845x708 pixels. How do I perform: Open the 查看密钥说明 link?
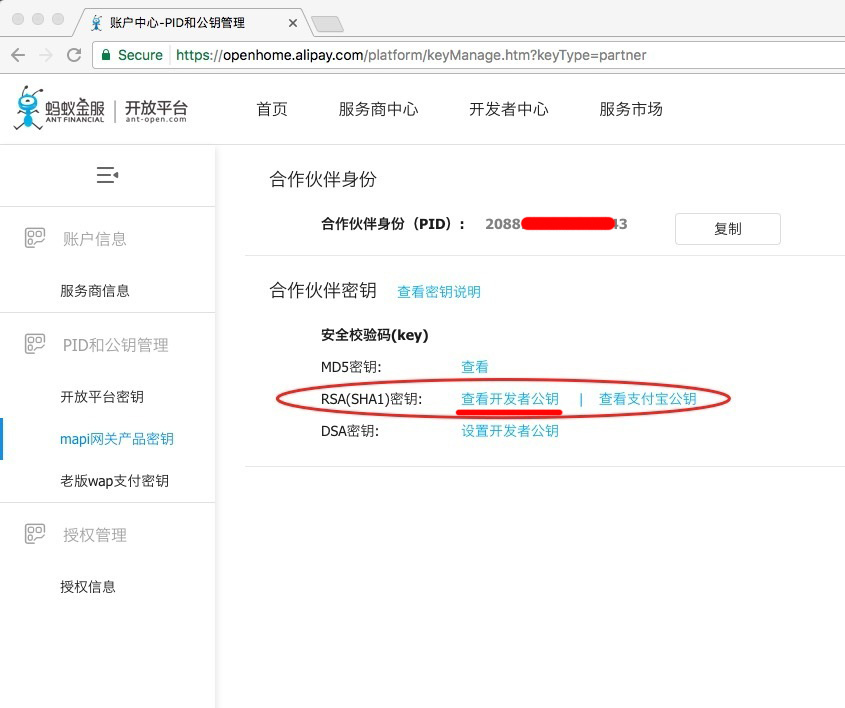coord(439,292)
